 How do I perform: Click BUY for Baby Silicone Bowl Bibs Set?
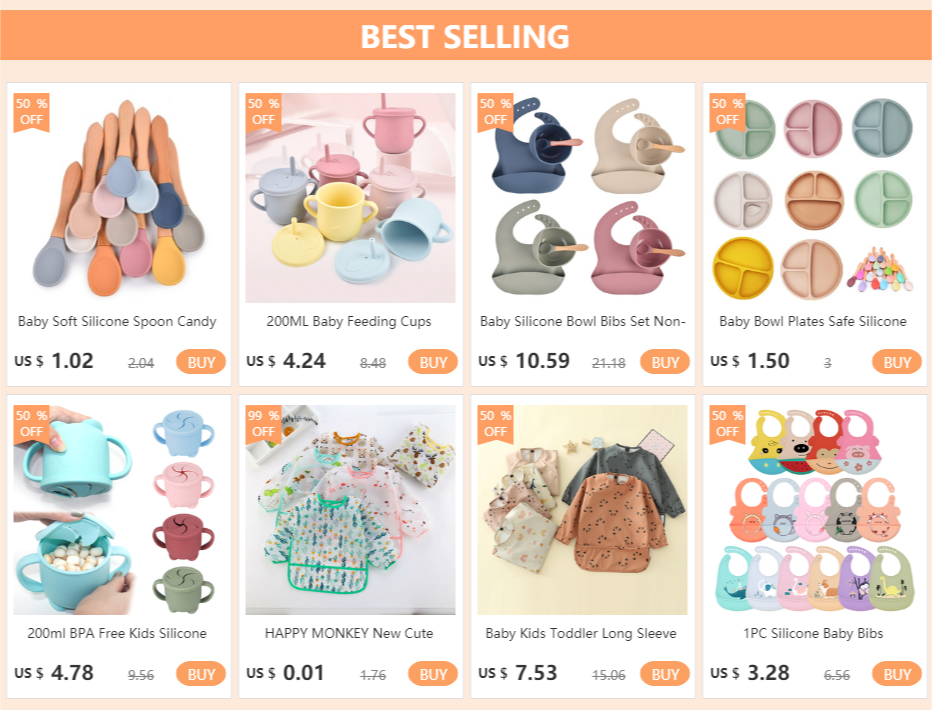[x=665, y=362]
